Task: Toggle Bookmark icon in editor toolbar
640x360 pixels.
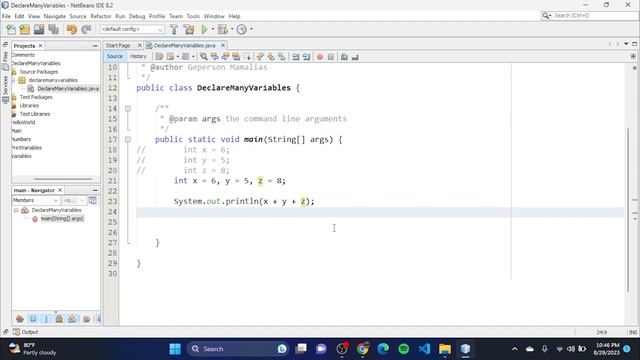Action: click(x=282, y=57)
